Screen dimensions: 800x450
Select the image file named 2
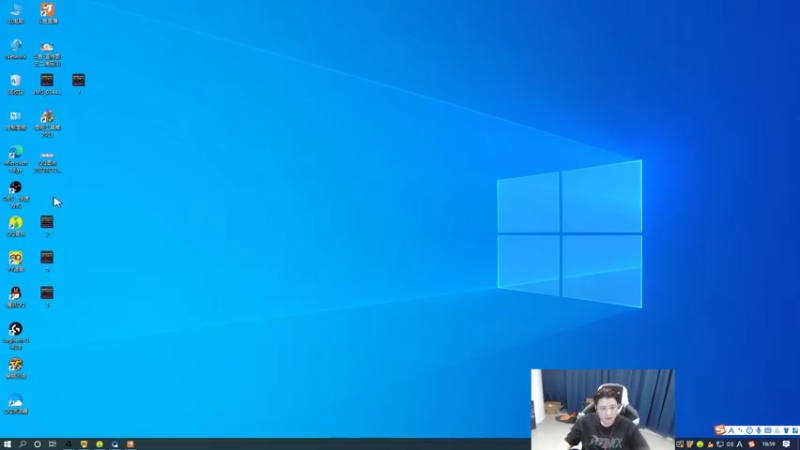click(x=47, y=227)
